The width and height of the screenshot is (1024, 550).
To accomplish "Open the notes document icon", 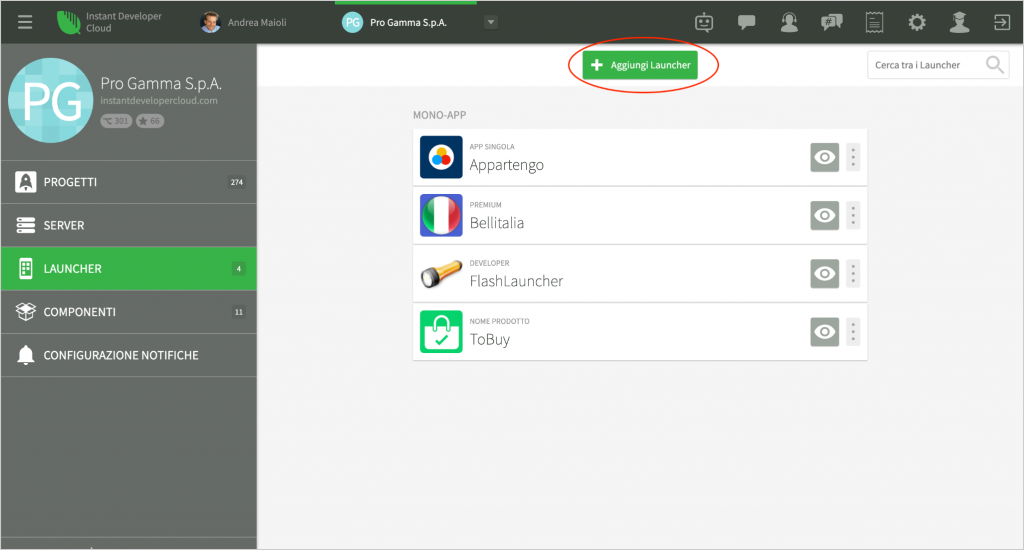I will pyautogui.click(x=874, y=22).
